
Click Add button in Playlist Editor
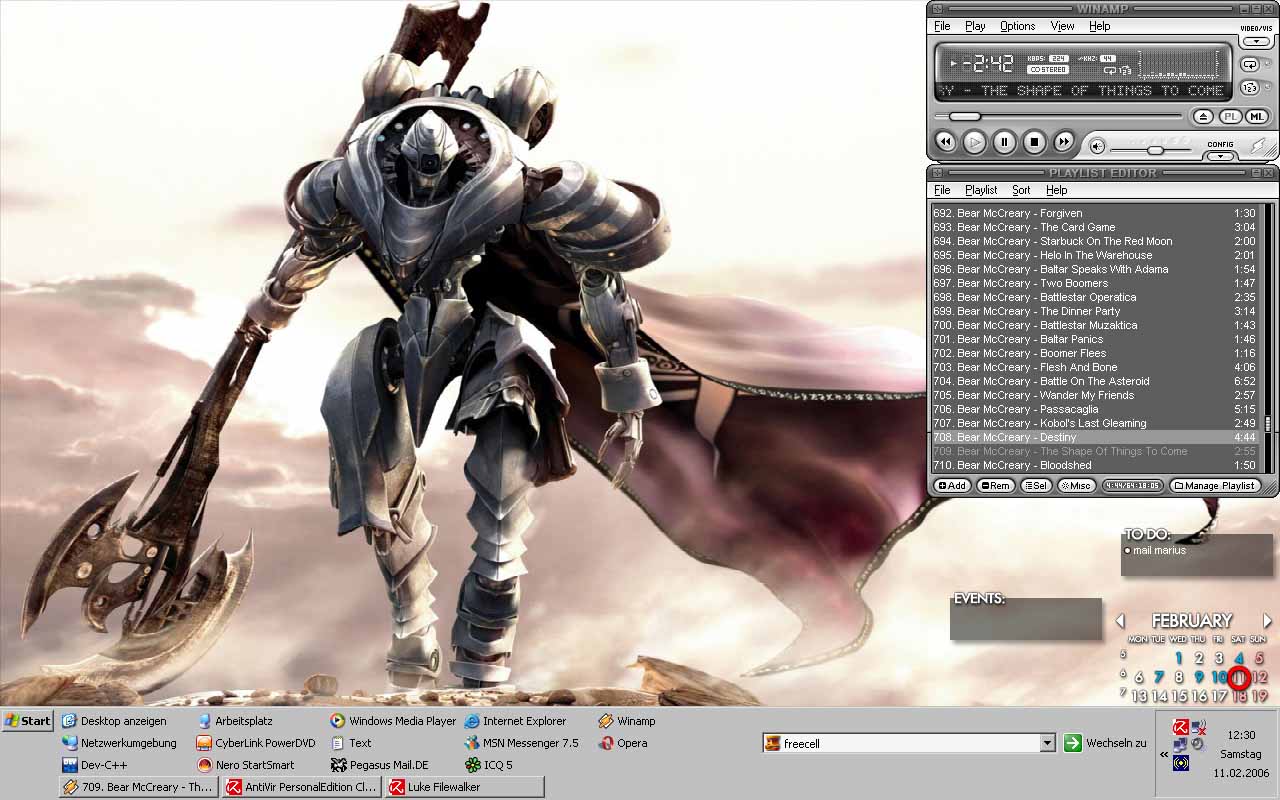tap(952, 486)
